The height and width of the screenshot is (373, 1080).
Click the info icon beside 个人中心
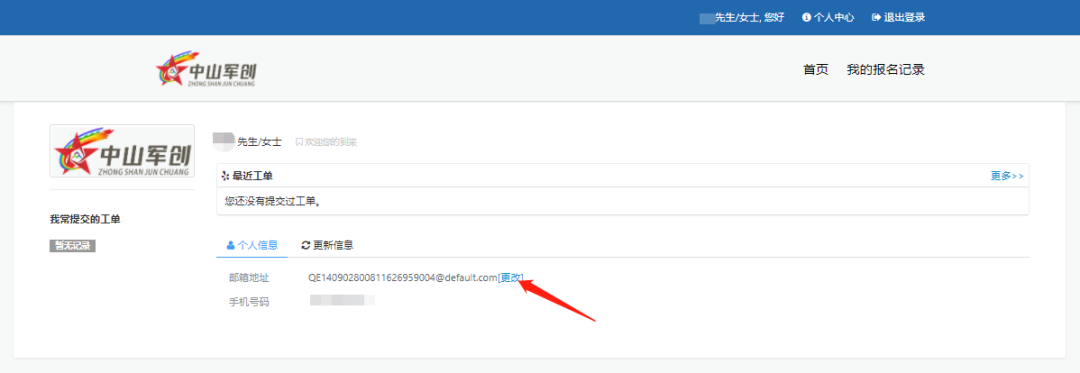807,18
